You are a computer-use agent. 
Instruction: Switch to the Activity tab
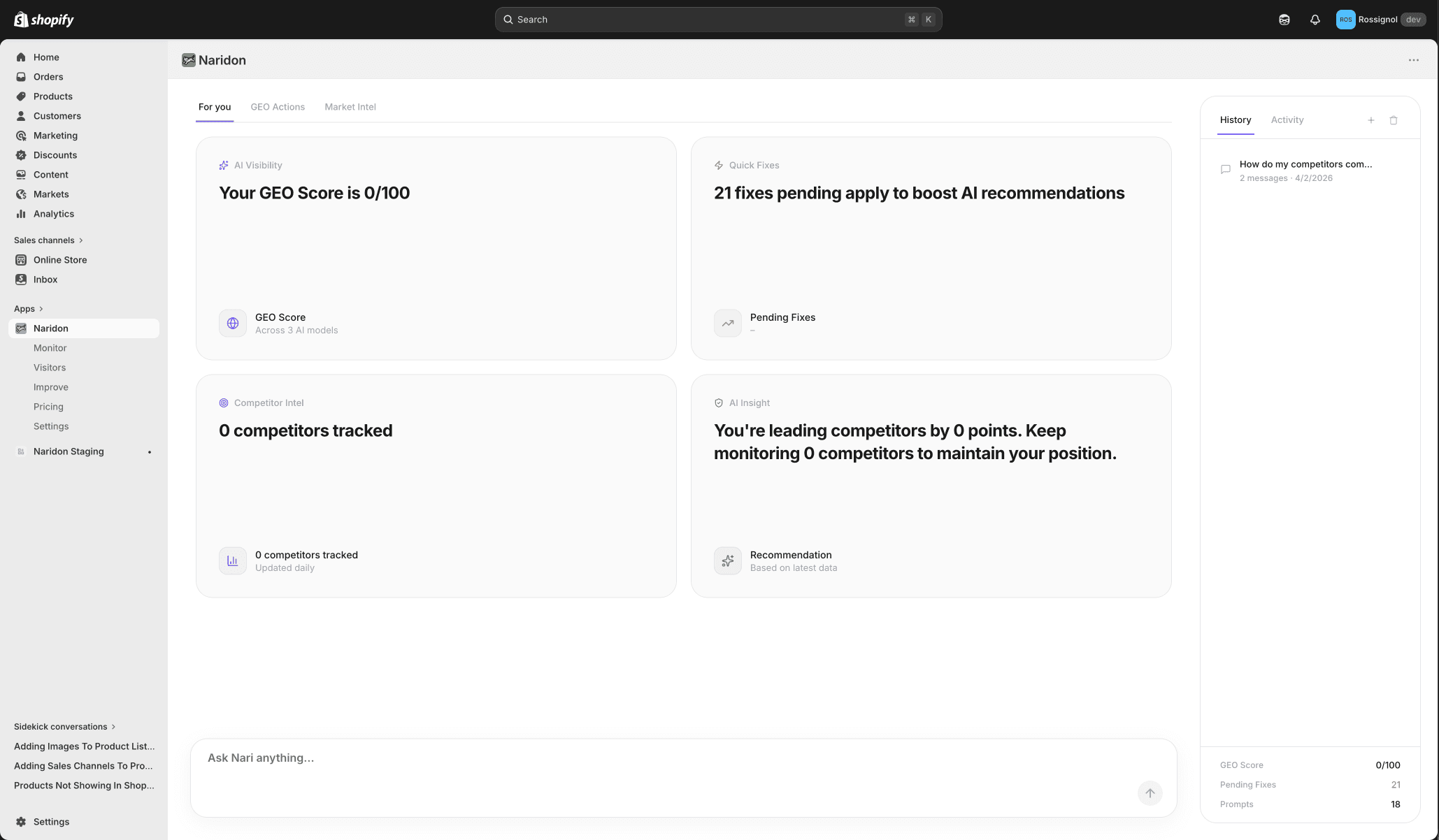click(1287, 120)
